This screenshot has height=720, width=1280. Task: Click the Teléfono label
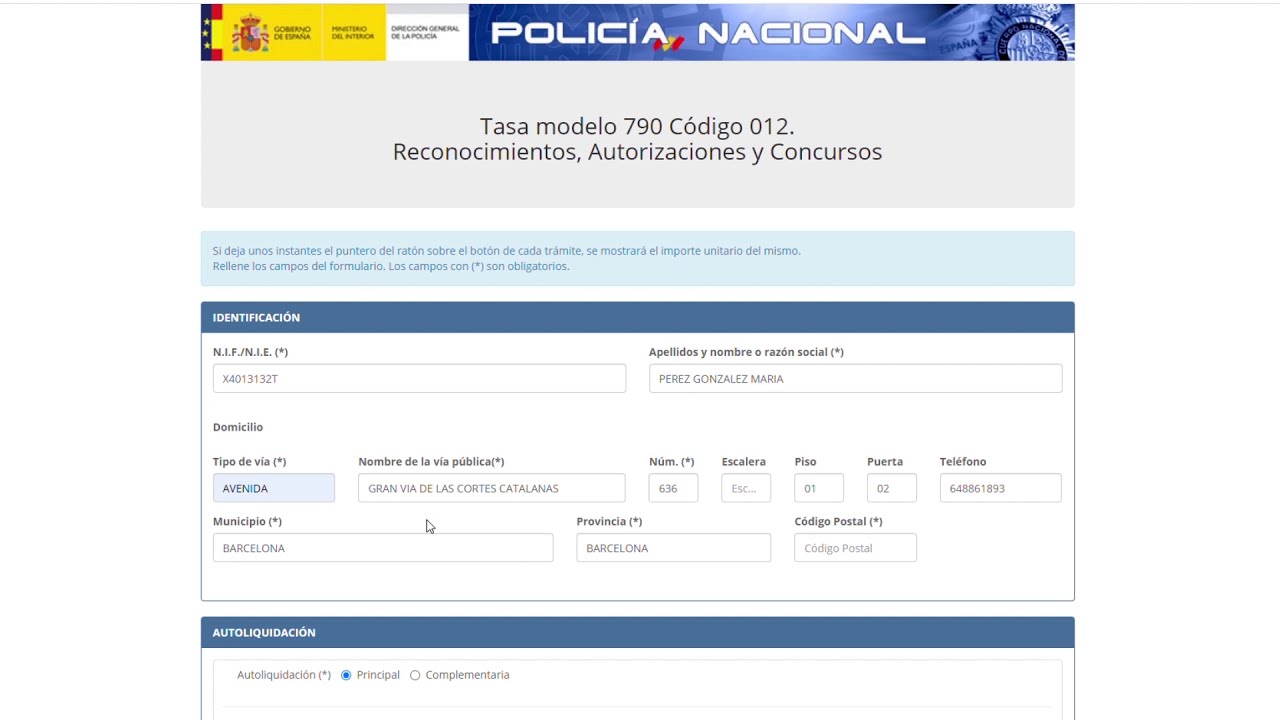pyautogui.click(x=963, y=461)
